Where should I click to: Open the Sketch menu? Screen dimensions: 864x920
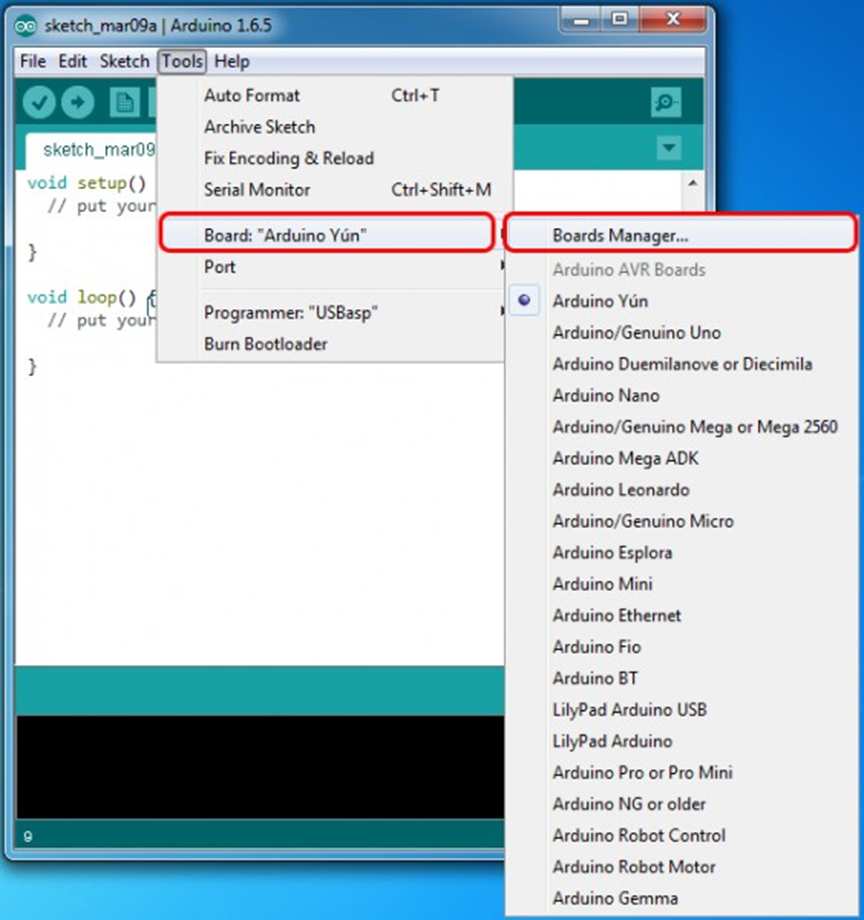pyautogui.click(x=124, y=61)
